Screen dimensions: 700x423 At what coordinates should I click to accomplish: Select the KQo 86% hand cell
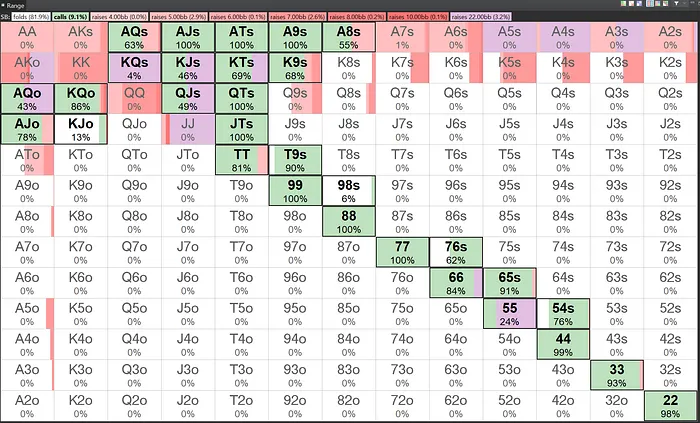pos(82,100)
